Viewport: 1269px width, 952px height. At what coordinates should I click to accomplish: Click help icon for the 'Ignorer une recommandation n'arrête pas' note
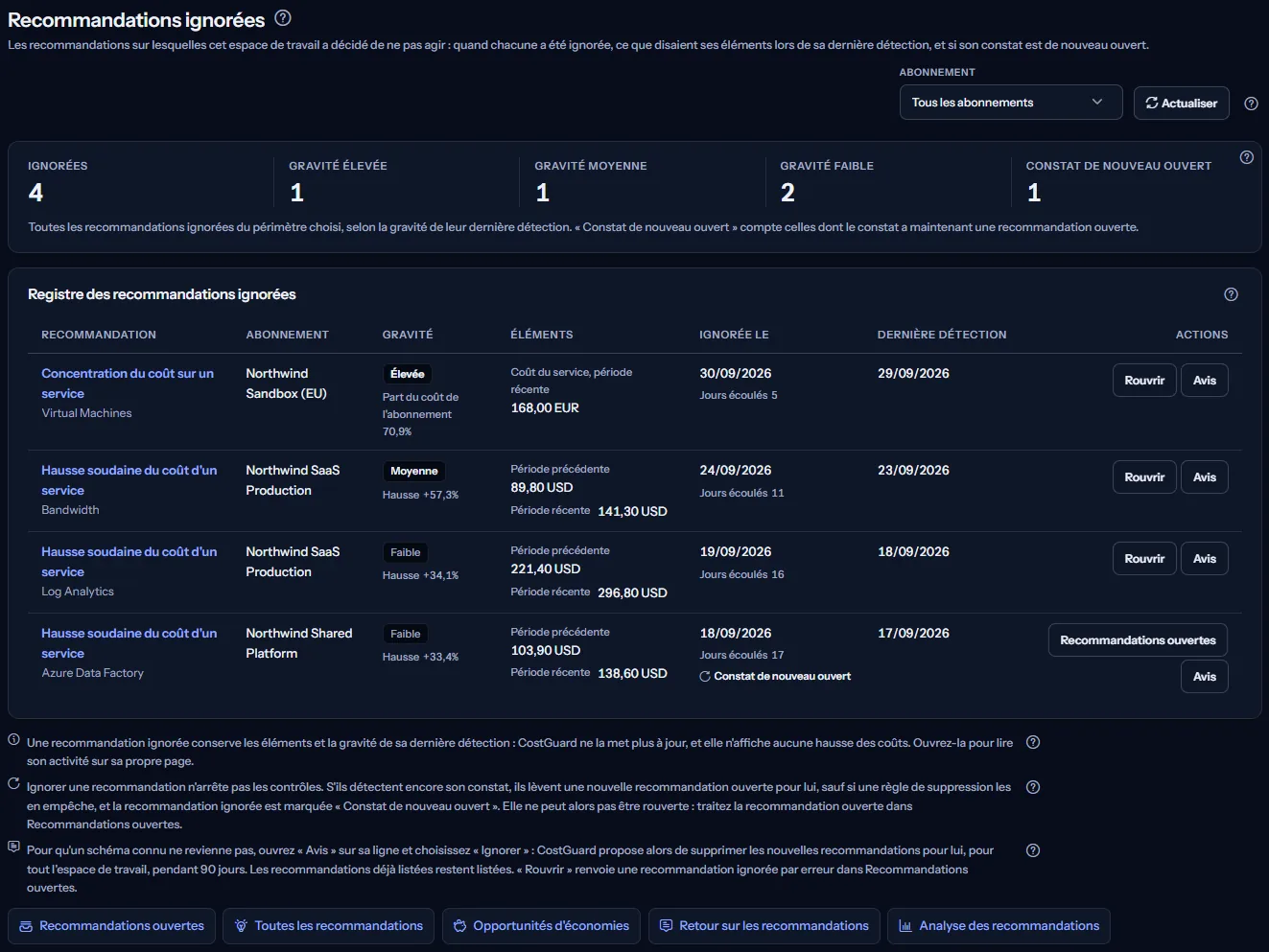click(1033, 787)
